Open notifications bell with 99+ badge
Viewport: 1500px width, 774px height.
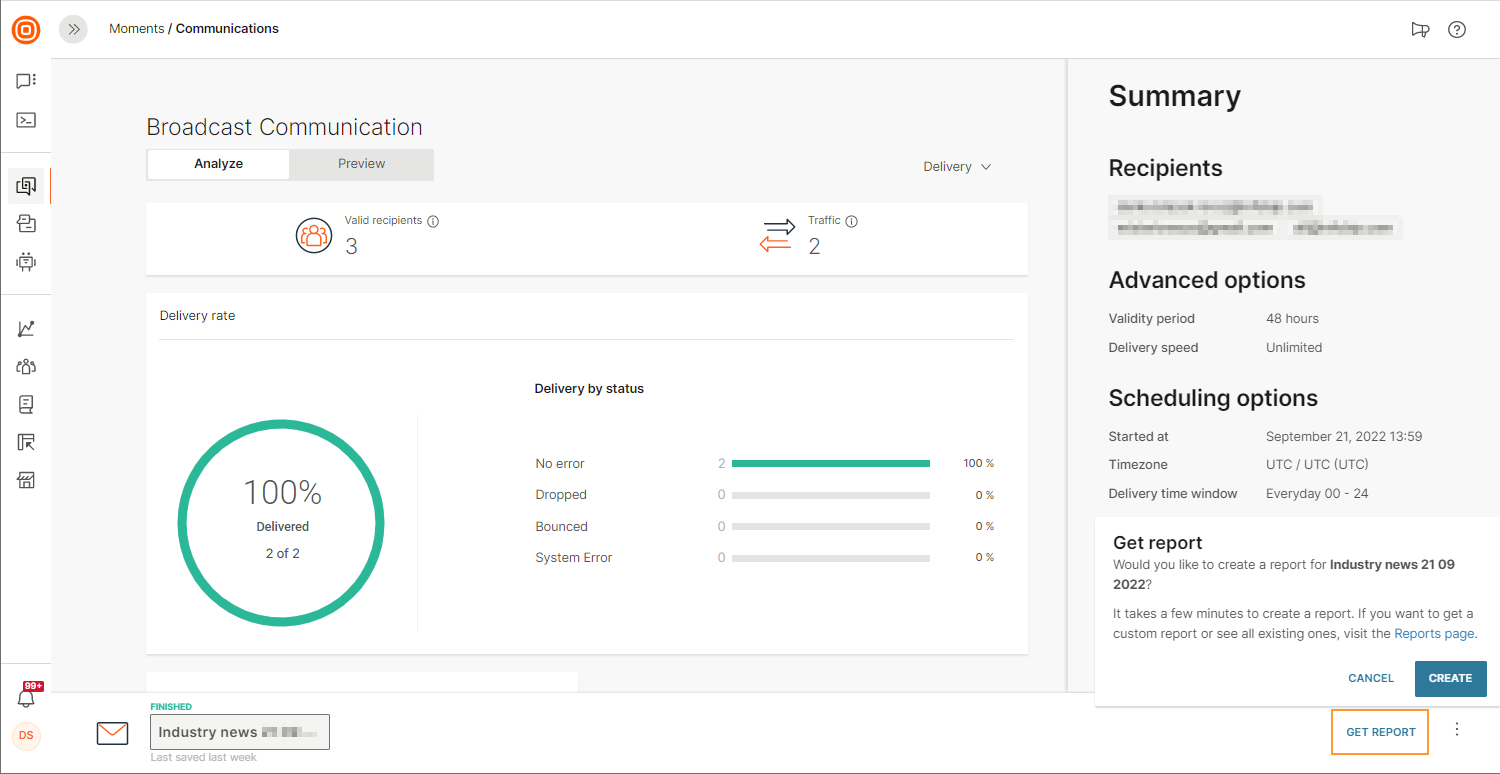coord(27,697)
